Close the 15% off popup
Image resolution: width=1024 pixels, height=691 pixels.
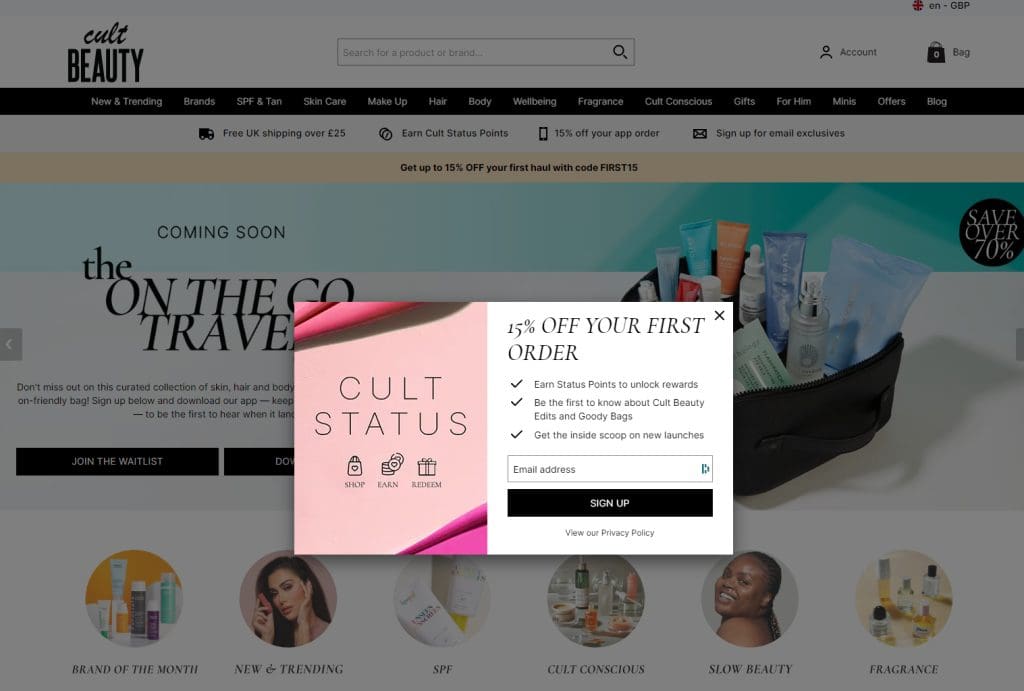[719, 315]
